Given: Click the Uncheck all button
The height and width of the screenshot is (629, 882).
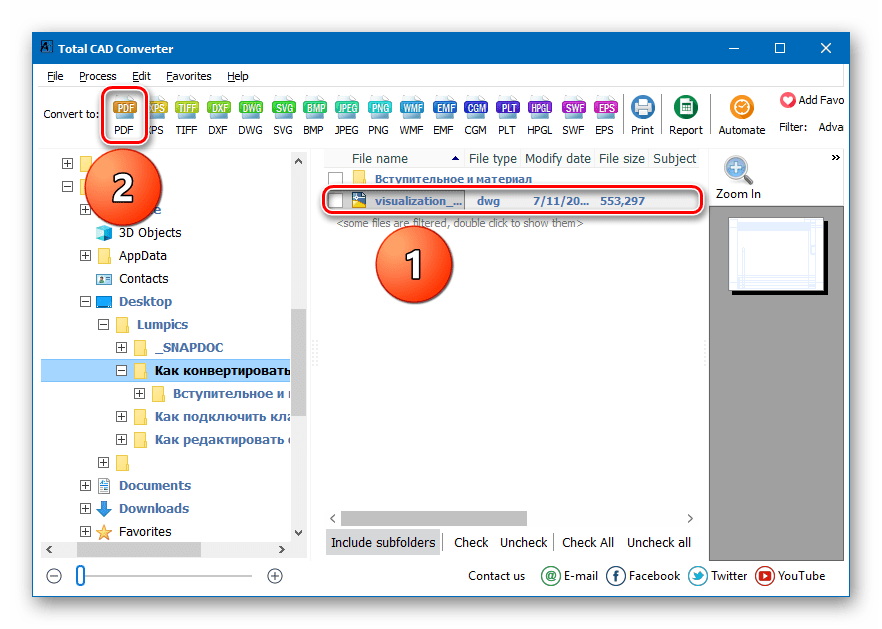Looking at the screenshot, I should pyautogui.click(x=659, y=542).
